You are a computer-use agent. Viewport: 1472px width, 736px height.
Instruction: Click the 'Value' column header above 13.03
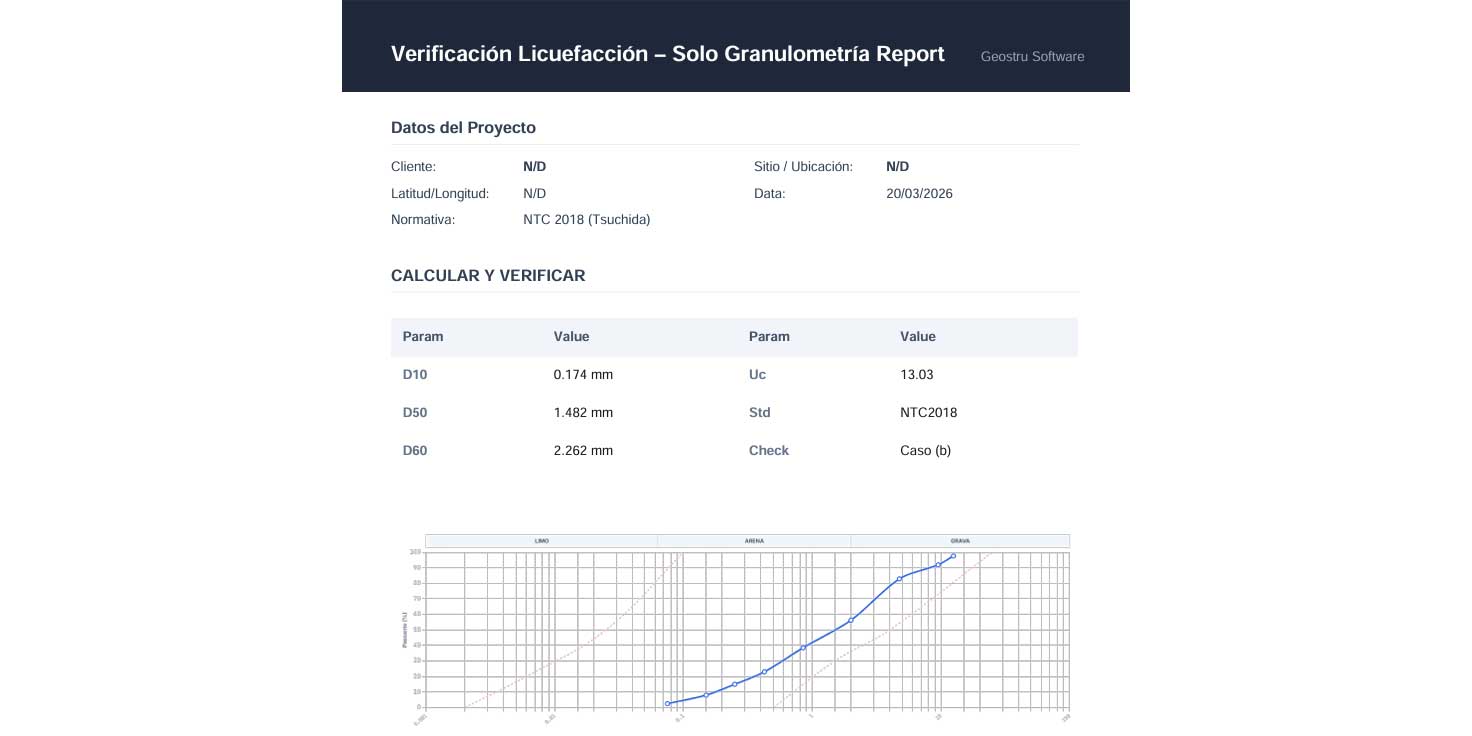pyautogui.click(x=918, y=337)
